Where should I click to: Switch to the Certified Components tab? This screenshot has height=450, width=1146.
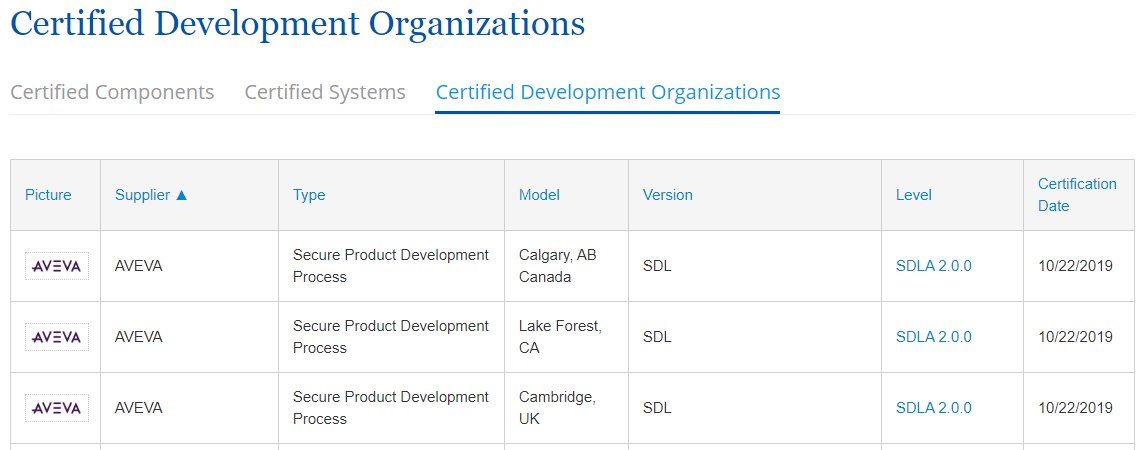(x=113, y=93)
